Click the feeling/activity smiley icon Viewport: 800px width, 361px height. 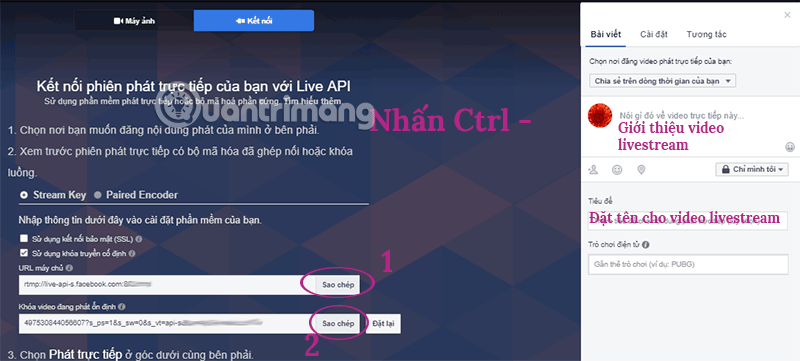617,169
